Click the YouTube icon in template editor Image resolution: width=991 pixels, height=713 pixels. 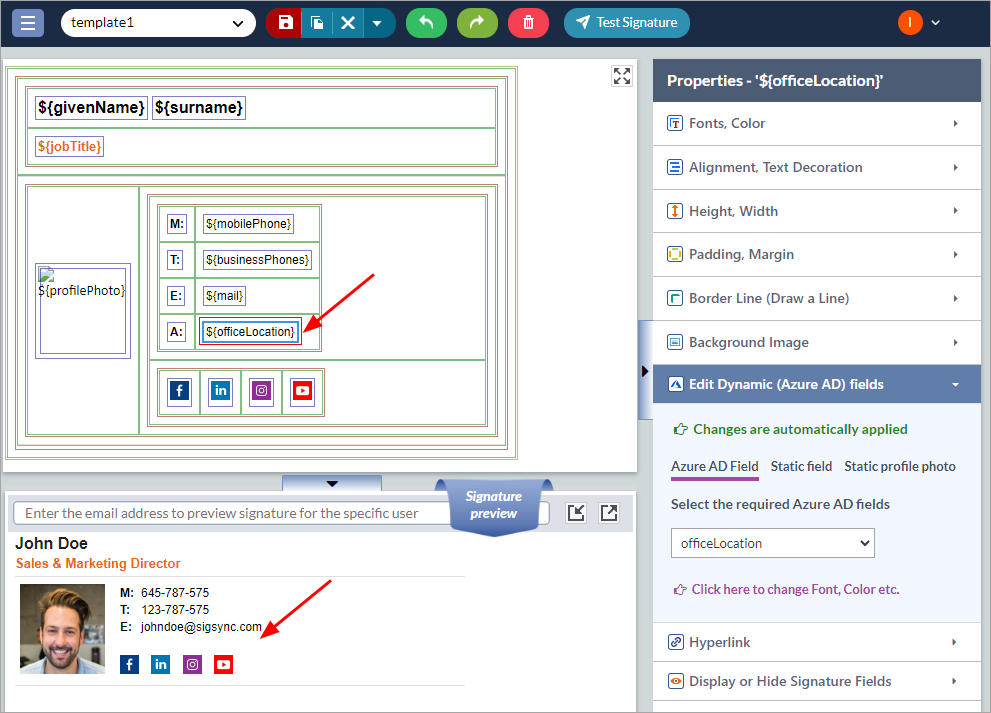tap(302, 391)
